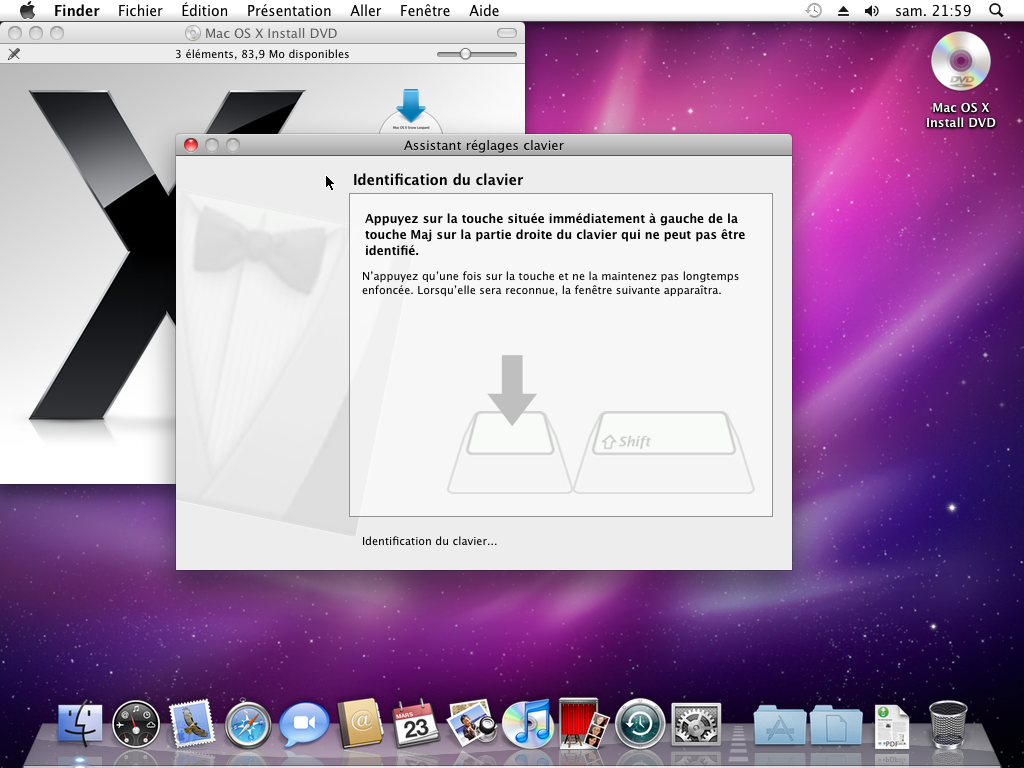Open the PDF document in Dock

point(892,726)
